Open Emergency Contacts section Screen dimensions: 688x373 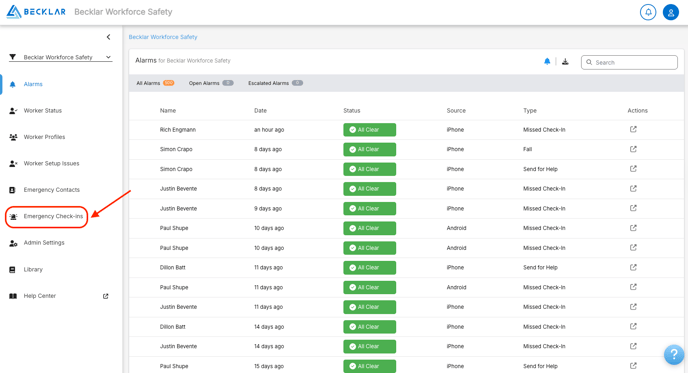click(x=52, y=190)
